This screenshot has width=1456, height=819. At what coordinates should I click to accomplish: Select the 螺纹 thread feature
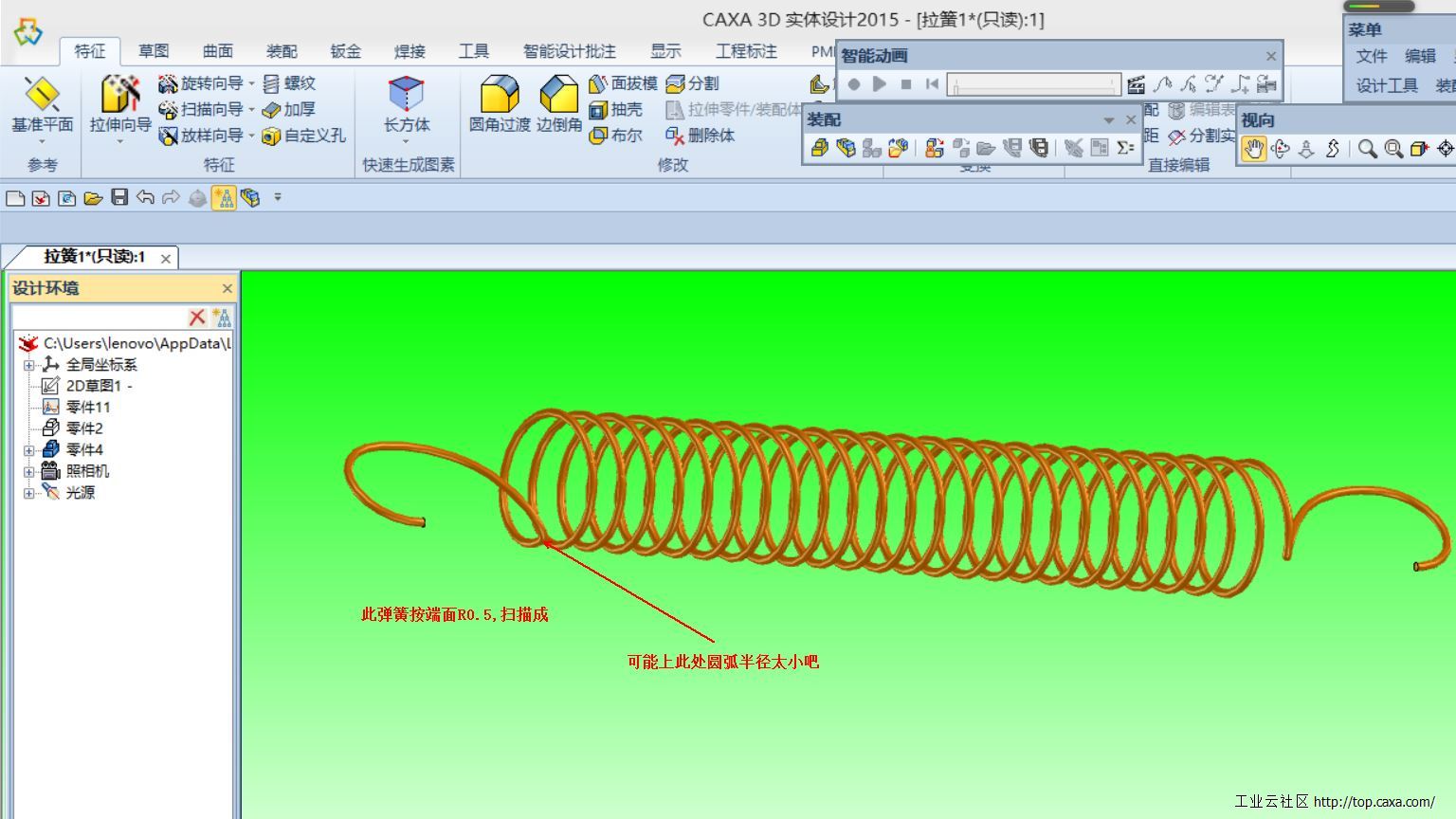point(289,83)
